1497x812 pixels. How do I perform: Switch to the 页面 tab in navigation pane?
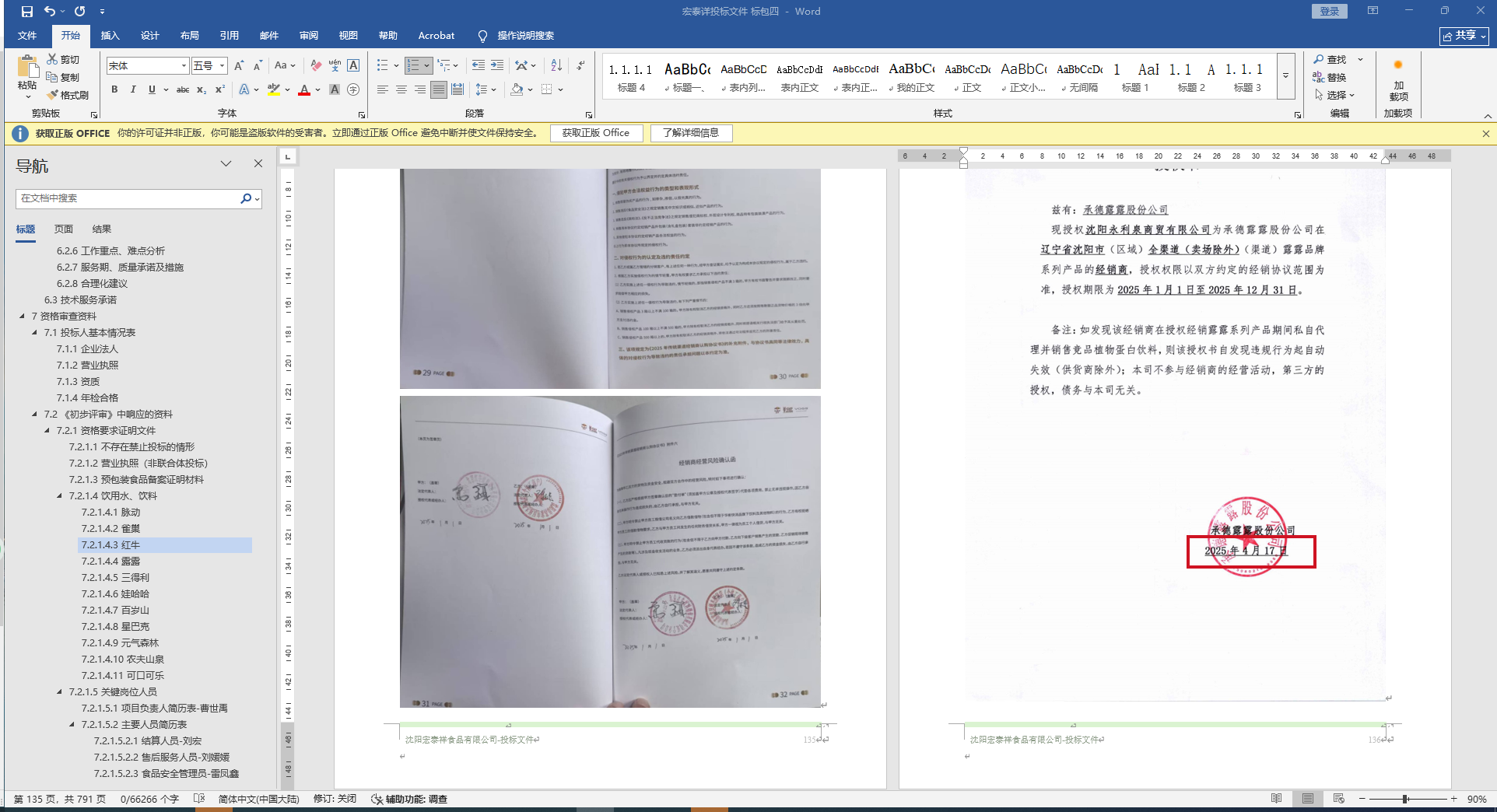point(64,229)
